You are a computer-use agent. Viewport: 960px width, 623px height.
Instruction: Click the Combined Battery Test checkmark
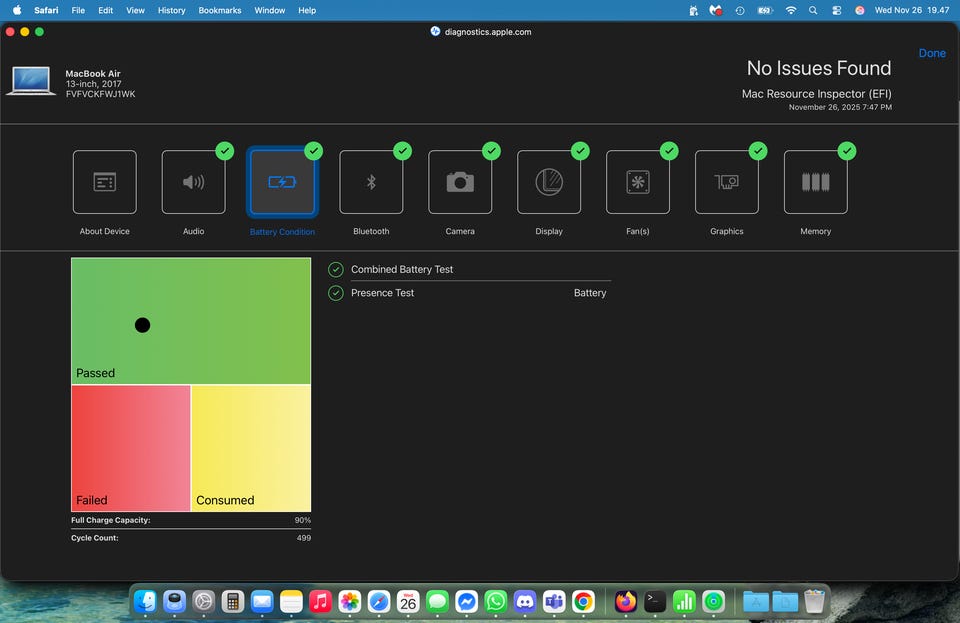pos(336,269)
